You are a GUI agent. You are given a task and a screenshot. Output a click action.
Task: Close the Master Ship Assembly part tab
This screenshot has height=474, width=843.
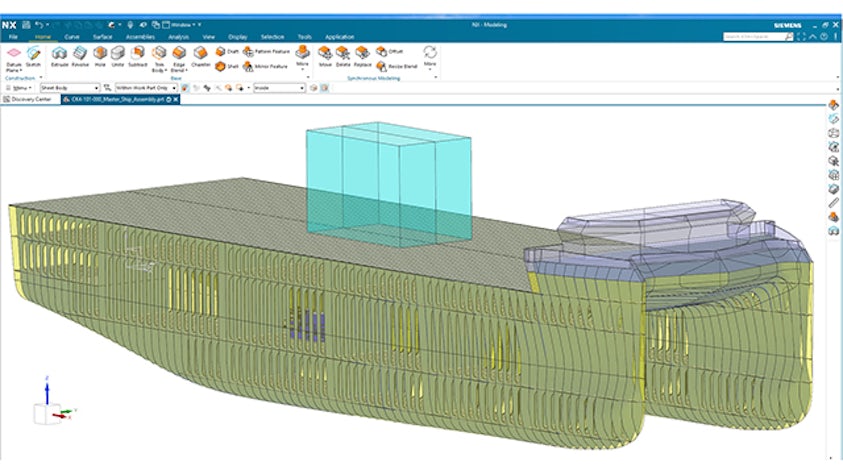pyautogui.click(x=175, y=100)
